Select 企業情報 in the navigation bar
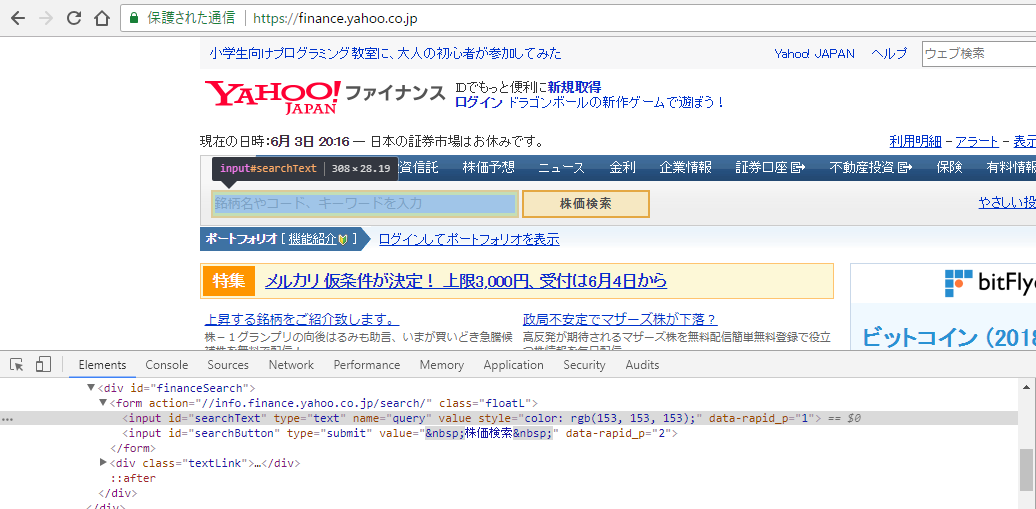Image resolution: width=1036 pixels, height=509 pixels. click(685, 167)
